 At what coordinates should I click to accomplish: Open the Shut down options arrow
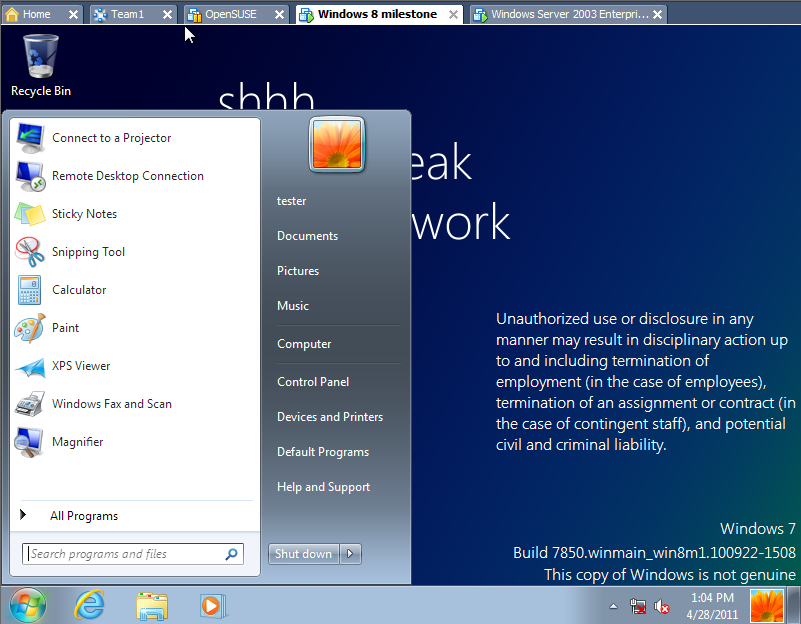pyautogui.click(x=350, y=554)
